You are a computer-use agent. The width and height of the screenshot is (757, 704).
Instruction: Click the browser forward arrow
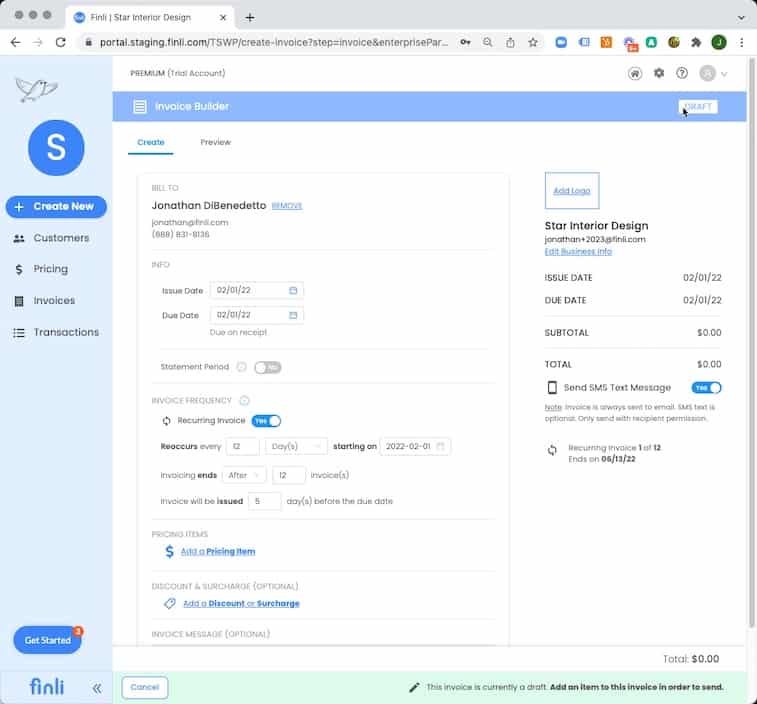click(38, 42)
